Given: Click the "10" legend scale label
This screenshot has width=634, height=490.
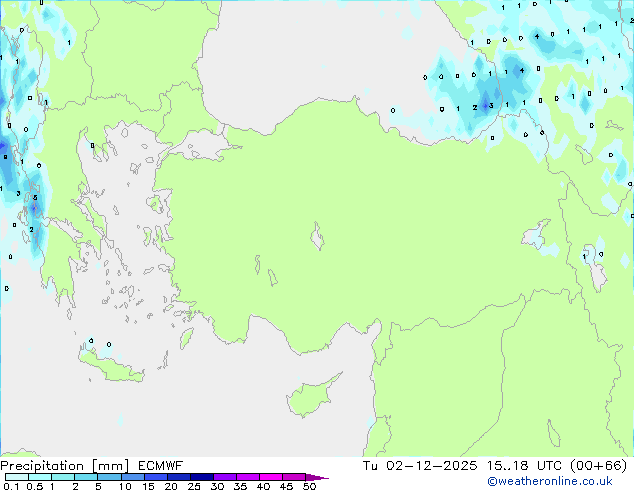Looking at the screenshot, I should (125, 486).
